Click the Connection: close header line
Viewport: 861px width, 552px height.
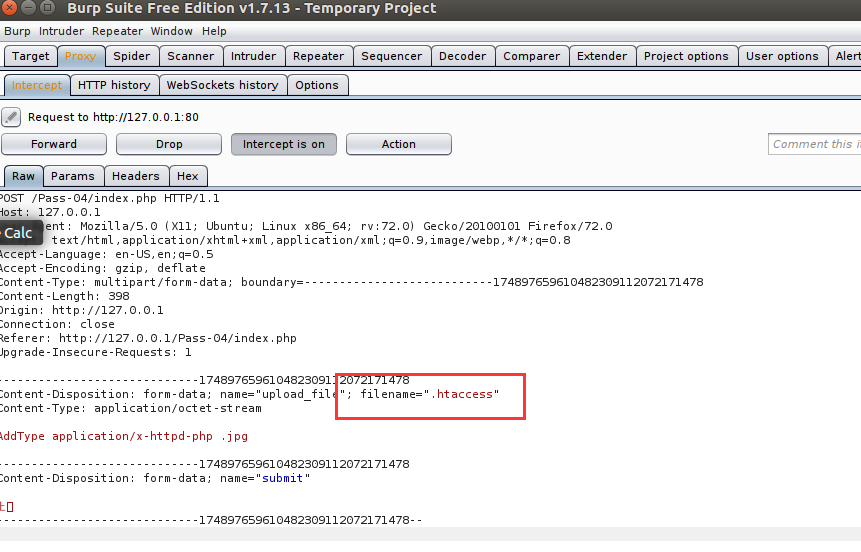pyautogui.click(x=57, y=325)
